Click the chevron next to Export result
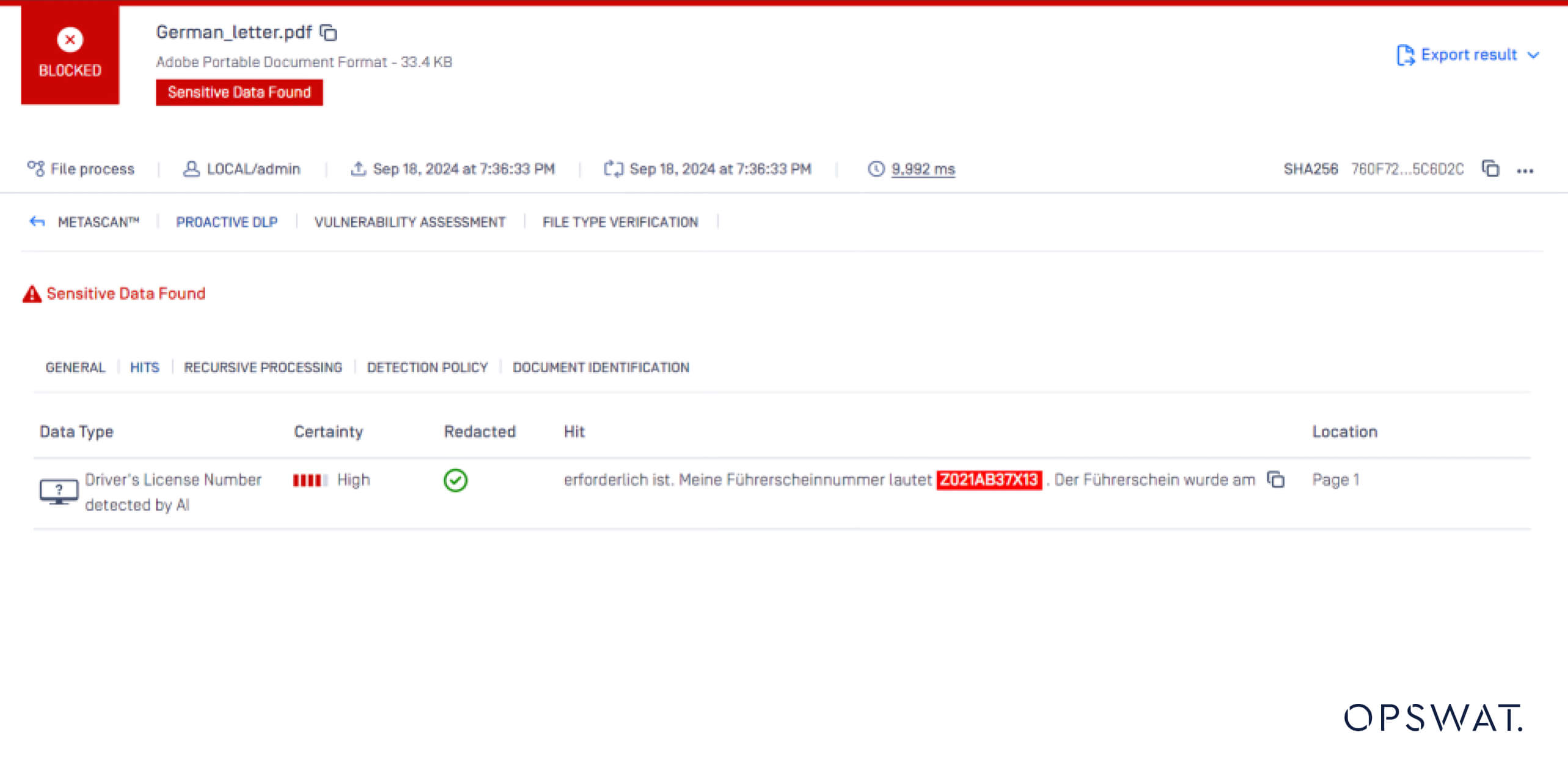1568x779 pixels. [1533, 55]
